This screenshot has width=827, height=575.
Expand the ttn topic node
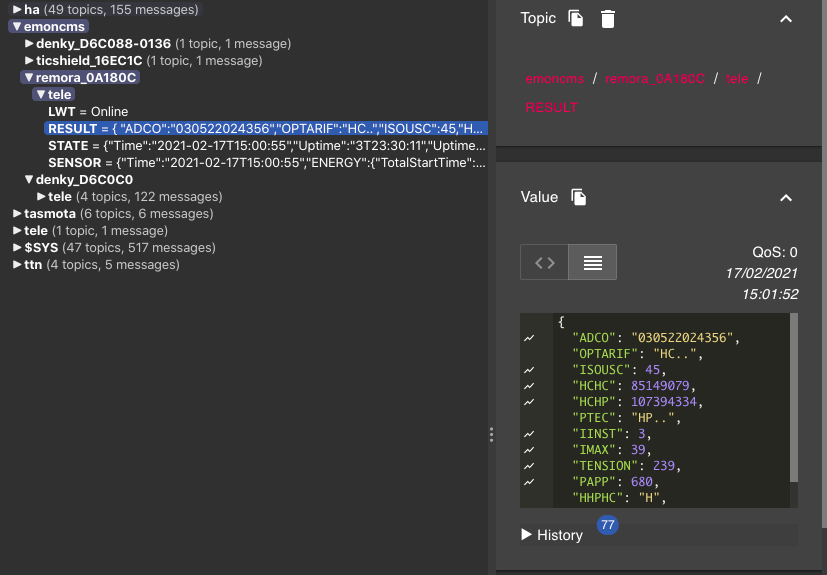(x=17, y=265)
